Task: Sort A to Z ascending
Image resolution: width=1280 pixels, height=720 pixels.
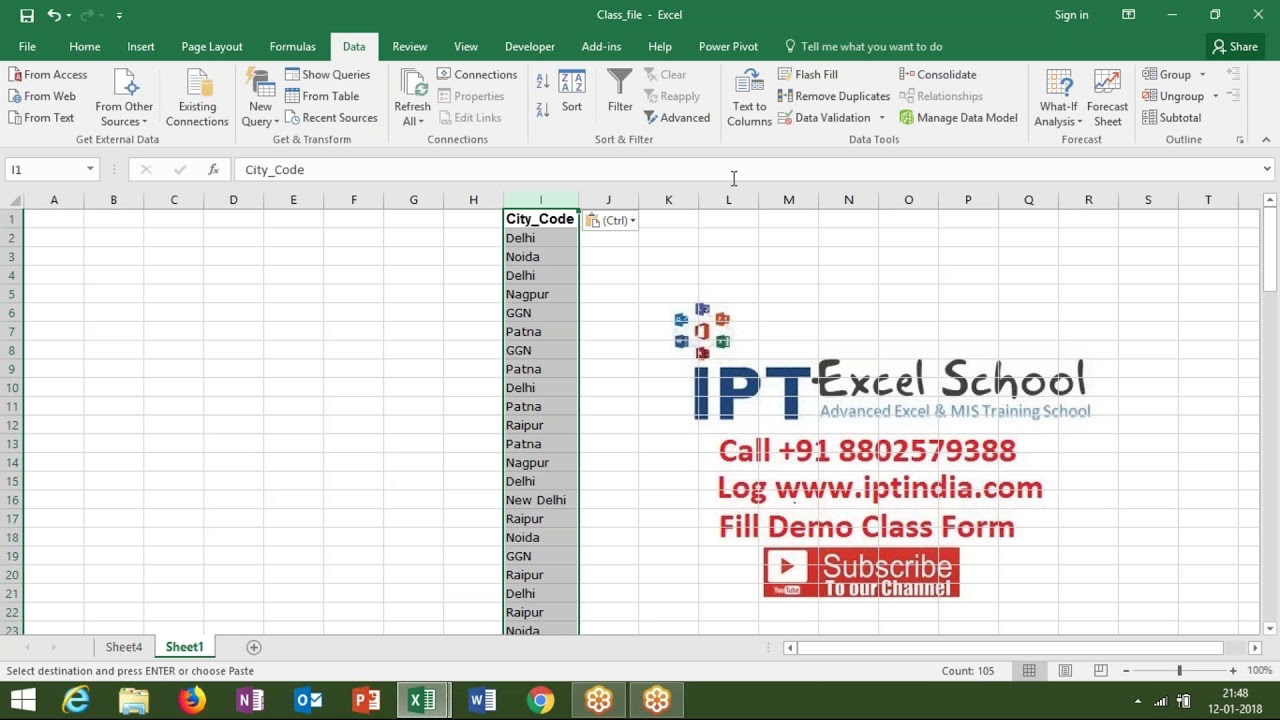Action: [542, 83]
